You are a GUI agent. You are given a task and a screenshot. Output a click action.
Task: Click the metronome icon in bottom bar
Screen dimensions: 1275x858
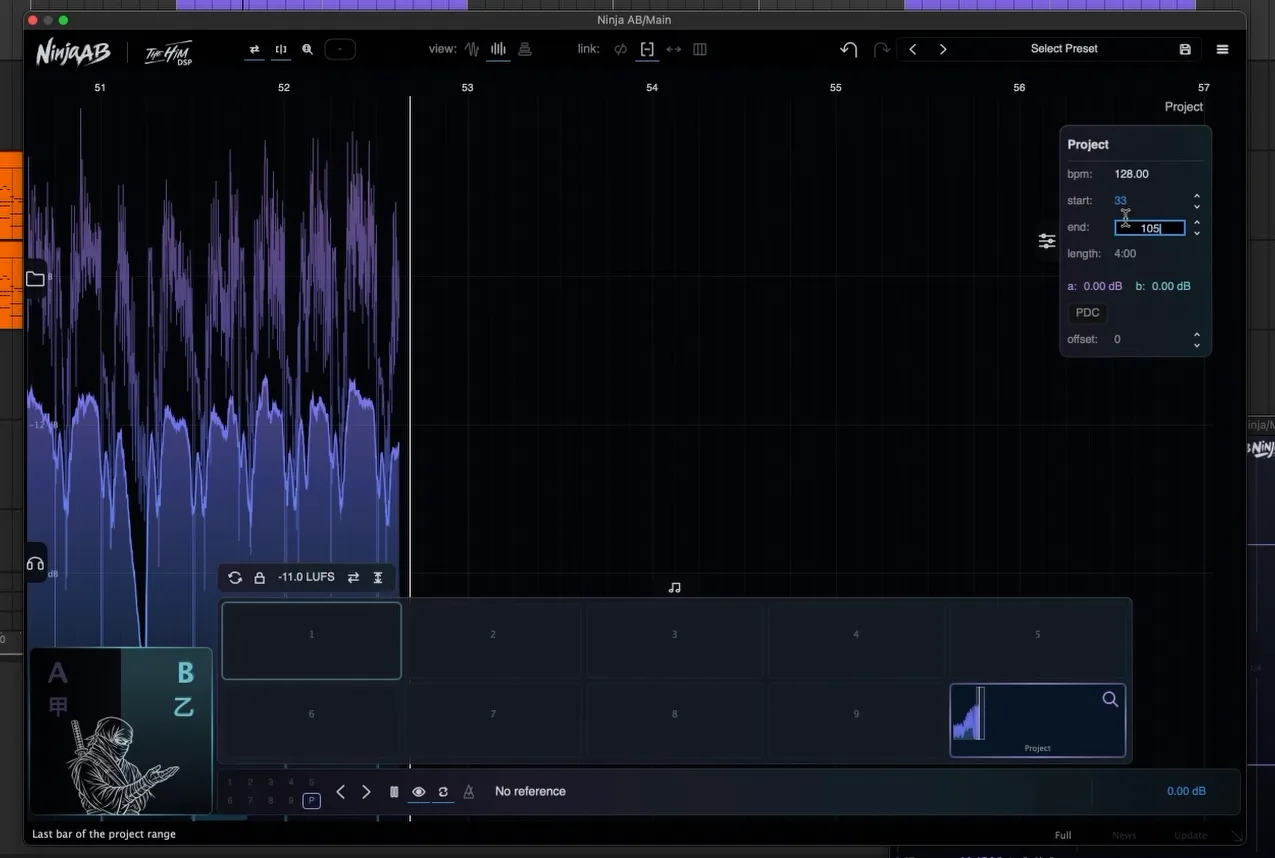click(468, 792)
